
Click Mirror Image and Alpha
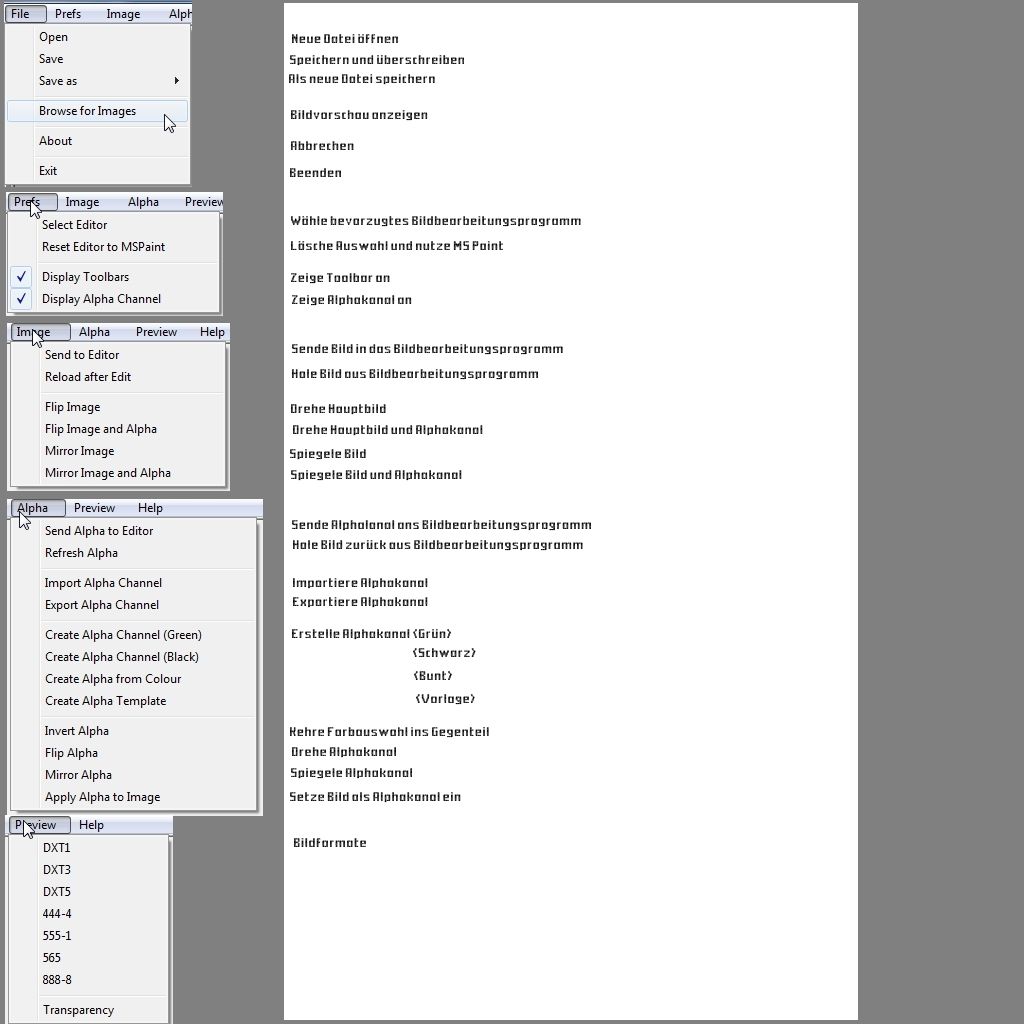(x=107, y=473)
